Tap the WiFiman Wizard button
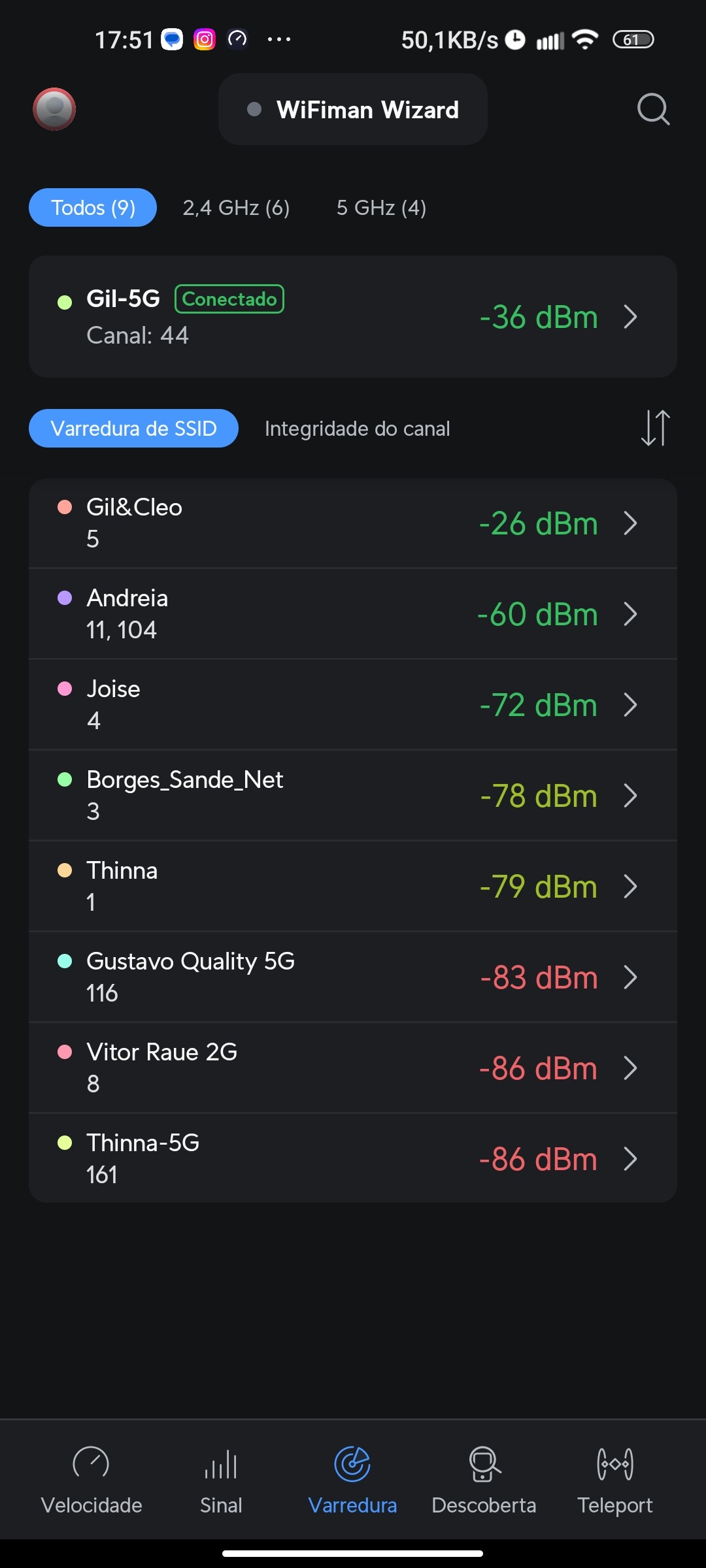The width and height of the screenshot is (706, 1568). [353, 110]
